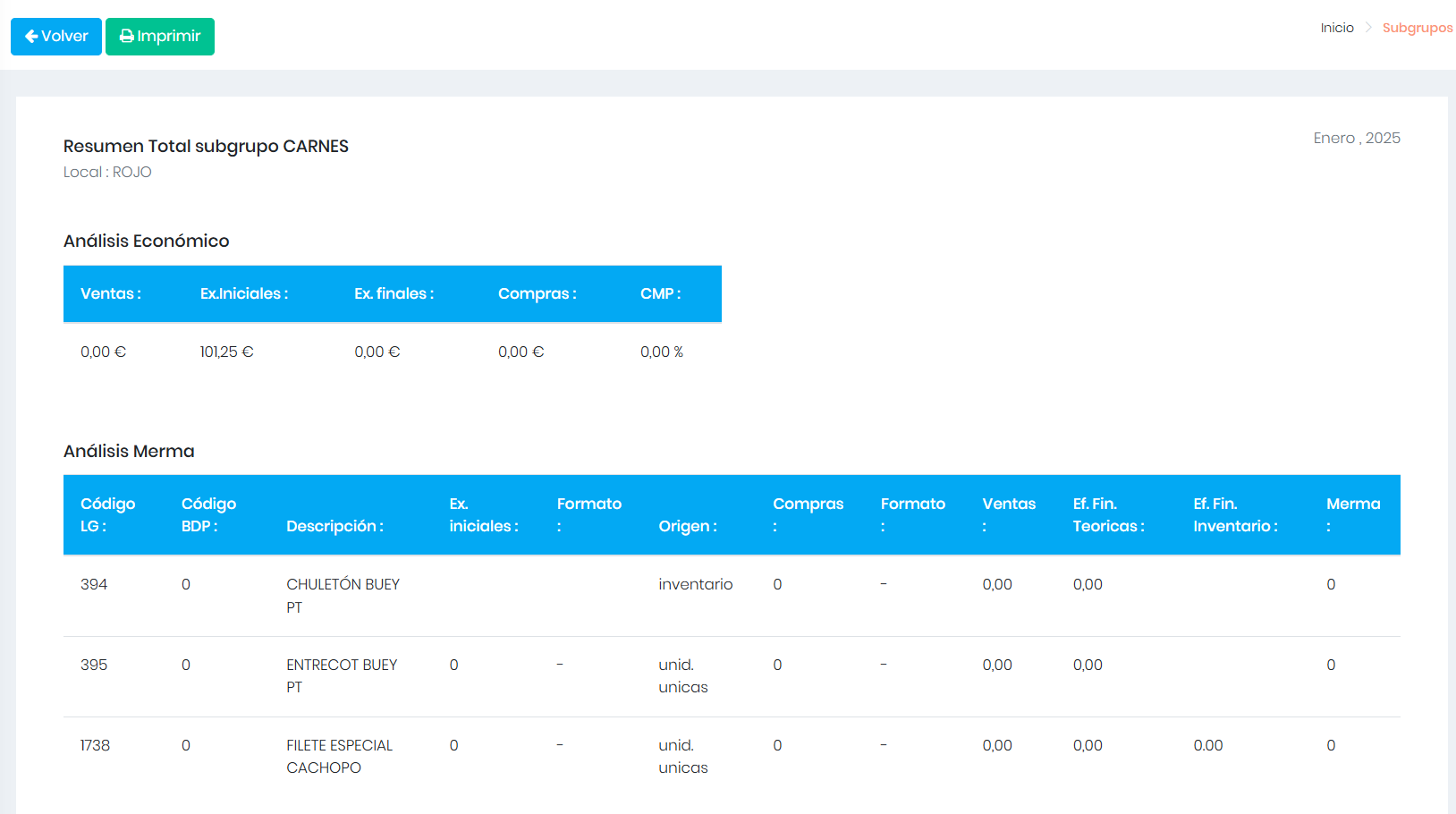
Task: Select ENTRECOT BUEY PT description
Action: [342, 676]
